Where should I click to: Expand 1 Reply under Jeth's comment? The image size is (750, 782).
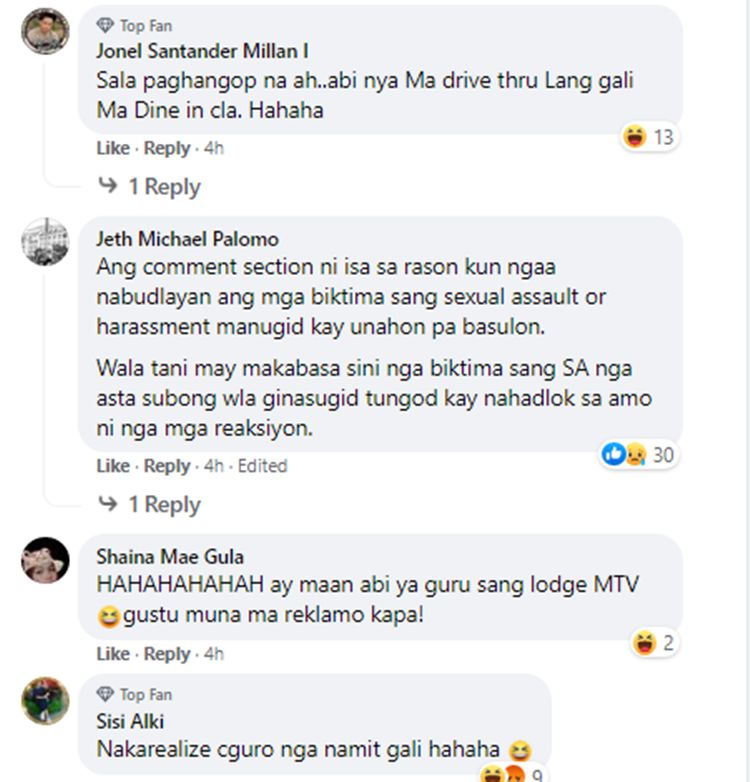pos(164,505)
